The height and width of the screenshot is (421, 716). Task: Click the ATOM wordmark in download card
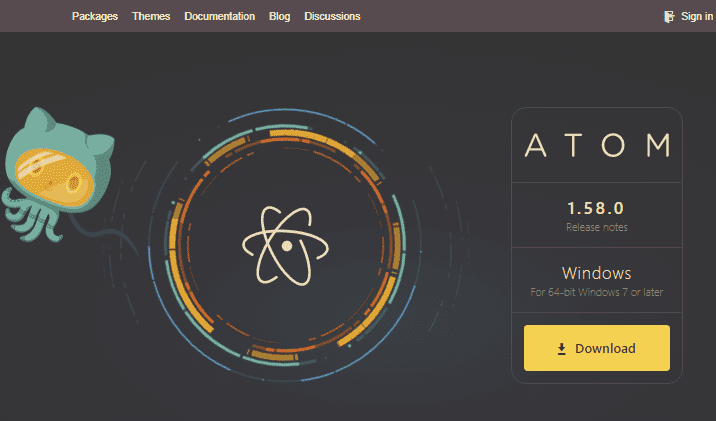(x=597, y=146)
